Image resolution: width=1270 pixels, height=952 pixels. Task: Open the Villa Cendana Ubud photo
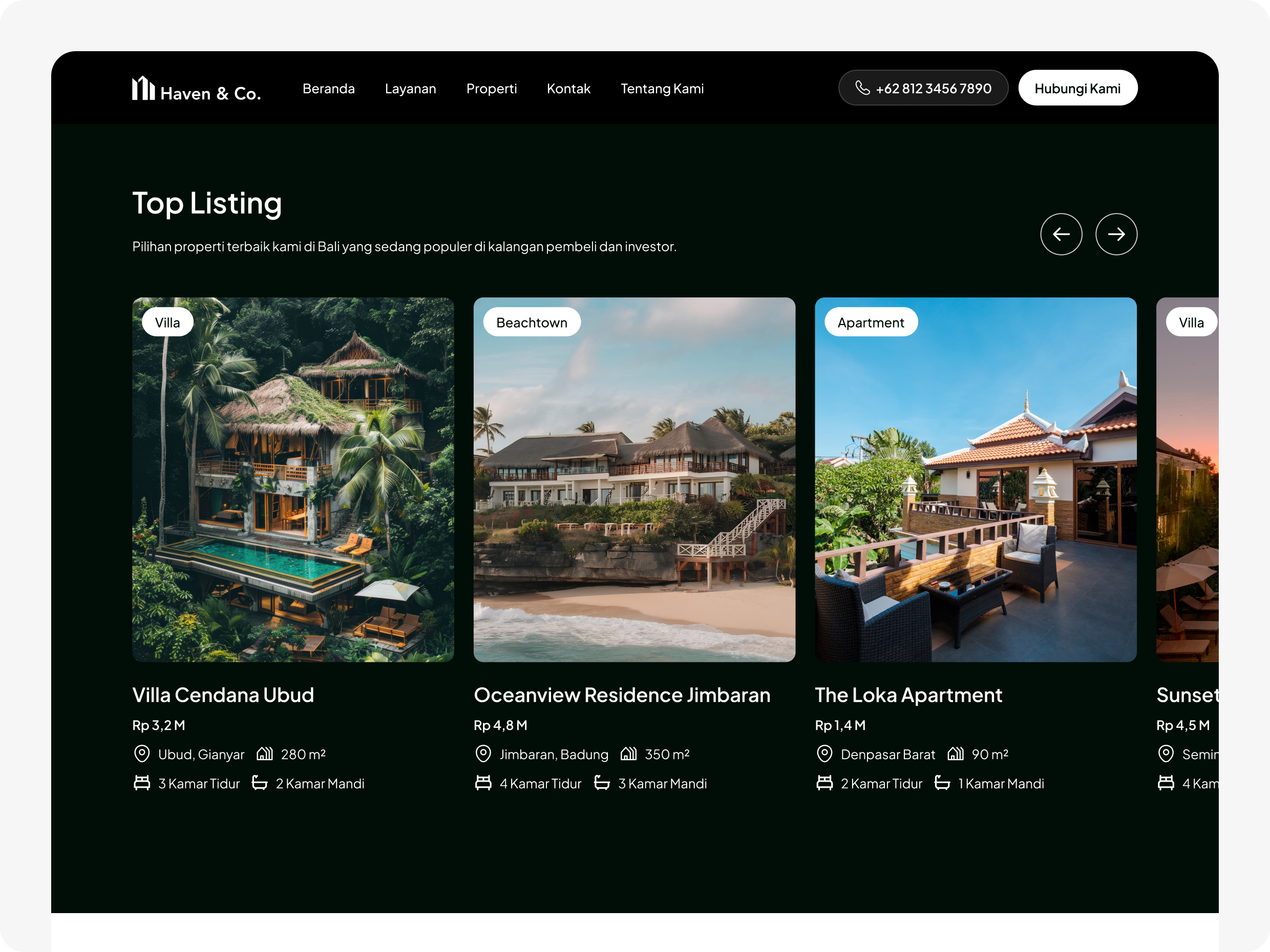point(293,480)
